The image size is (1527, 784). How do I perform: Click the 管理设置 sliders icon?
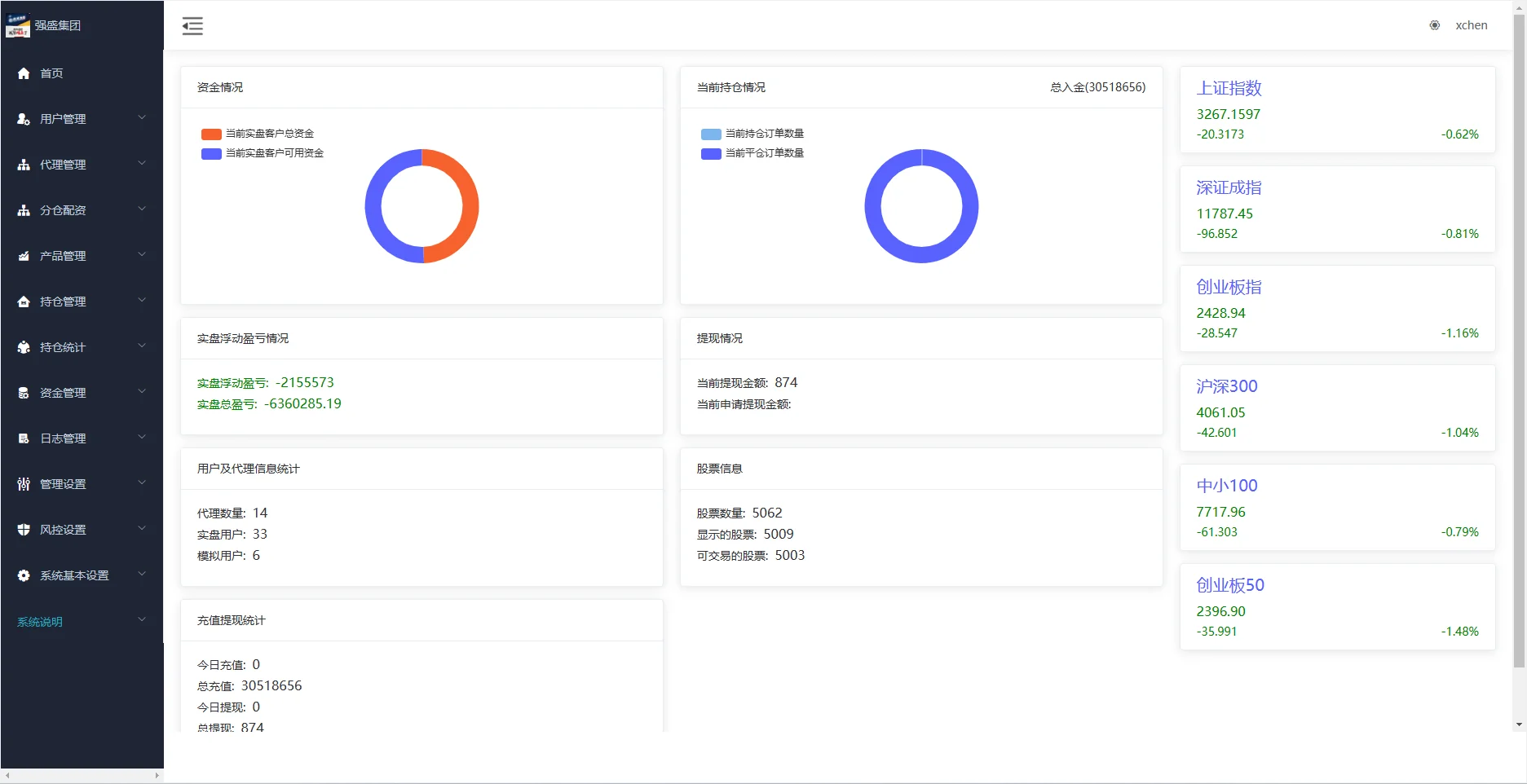(24, 484)
